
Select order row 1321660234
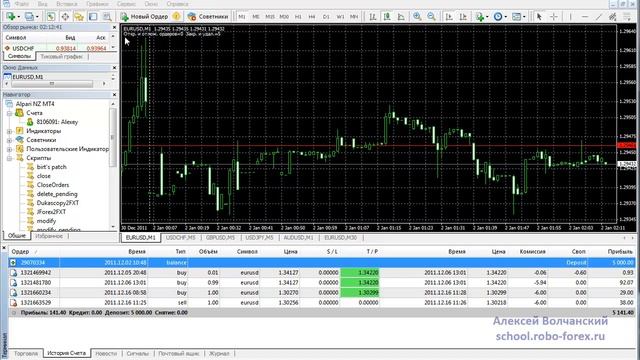pos(322,293)
